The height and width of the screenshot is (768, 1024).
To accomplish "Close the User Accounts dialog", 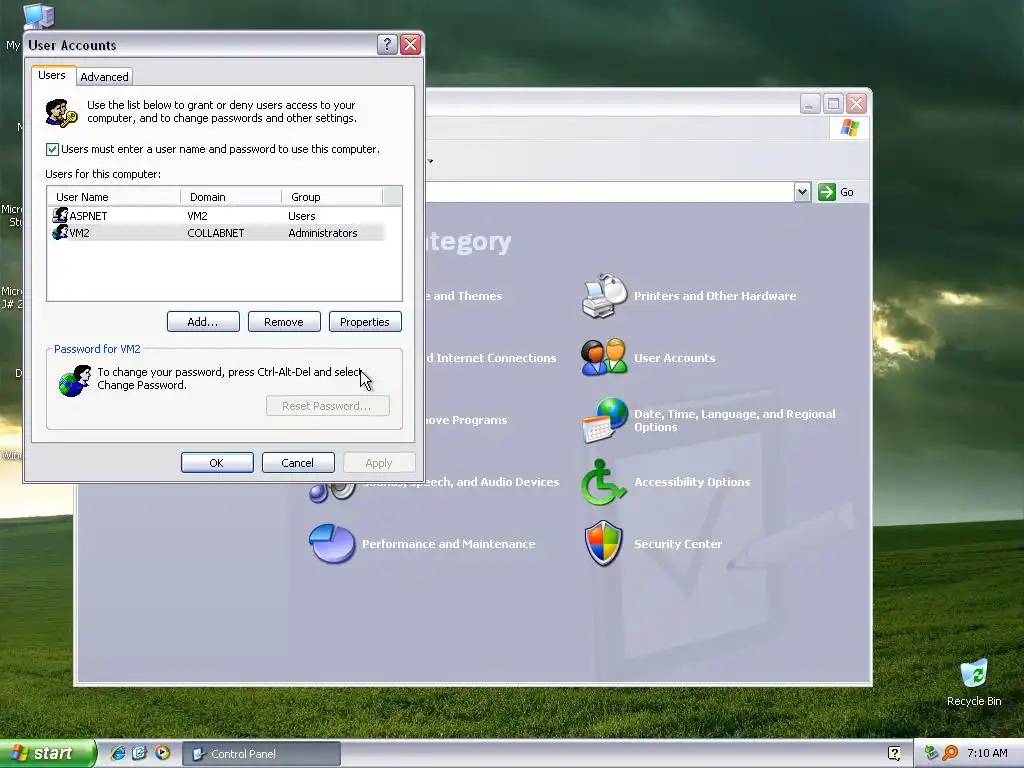I will [x=410, y=44].
